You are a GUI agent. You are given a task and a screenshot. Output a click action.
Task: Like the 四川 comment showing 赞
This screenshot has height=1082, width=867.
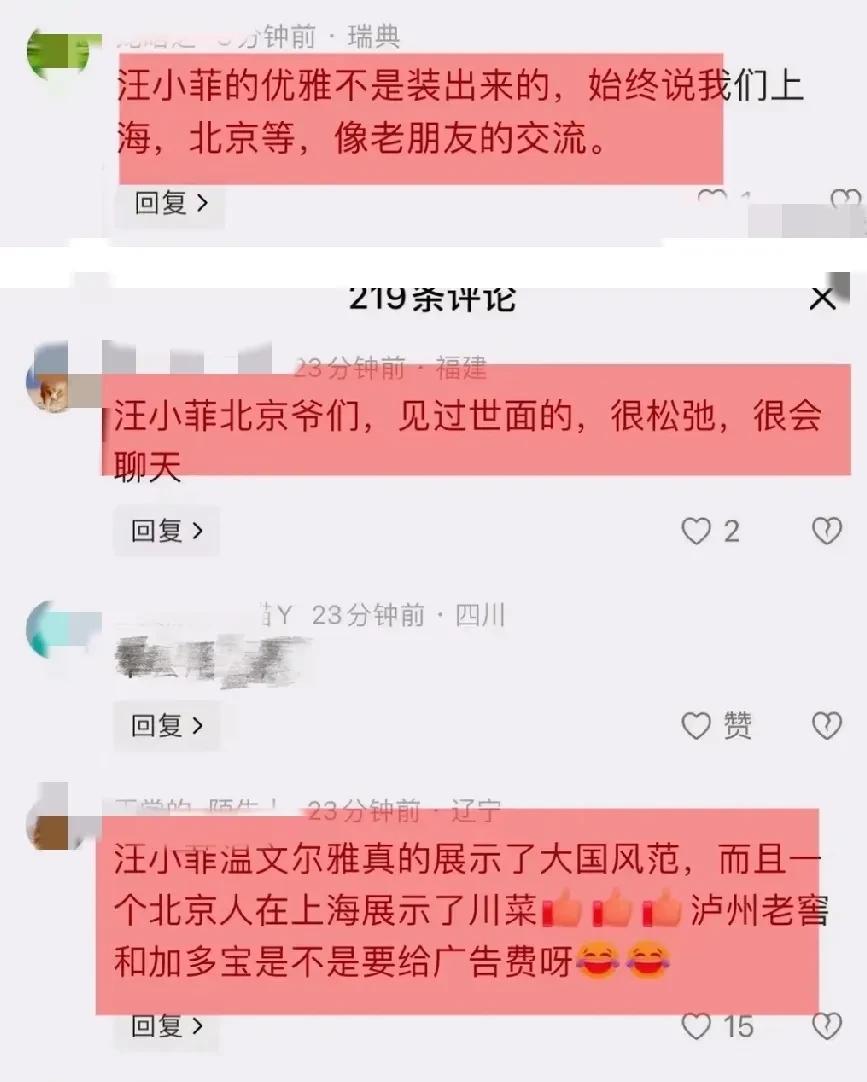coord(696,725)
